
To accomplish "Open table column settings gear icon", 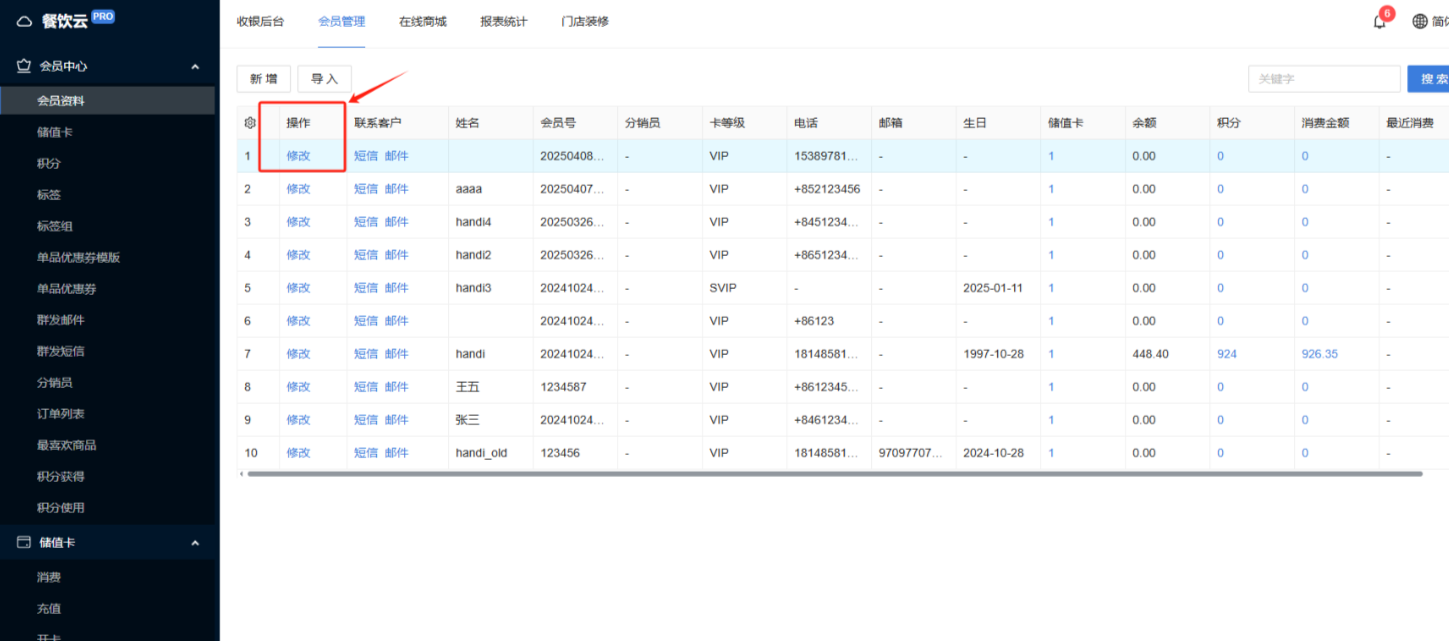I will click(x=250, y=123).
